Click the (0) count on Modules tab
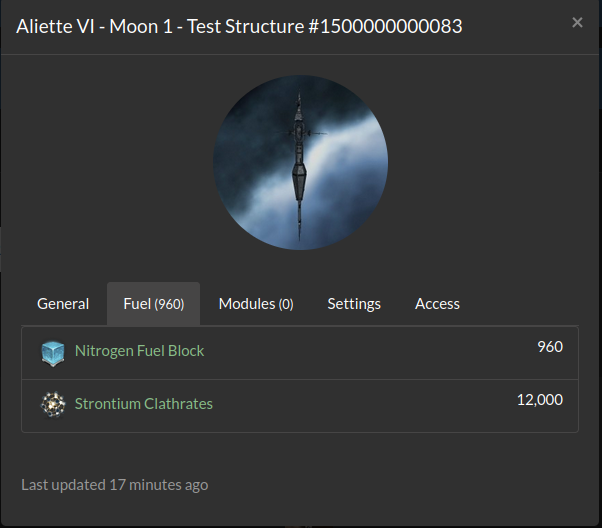 (285, 305)
